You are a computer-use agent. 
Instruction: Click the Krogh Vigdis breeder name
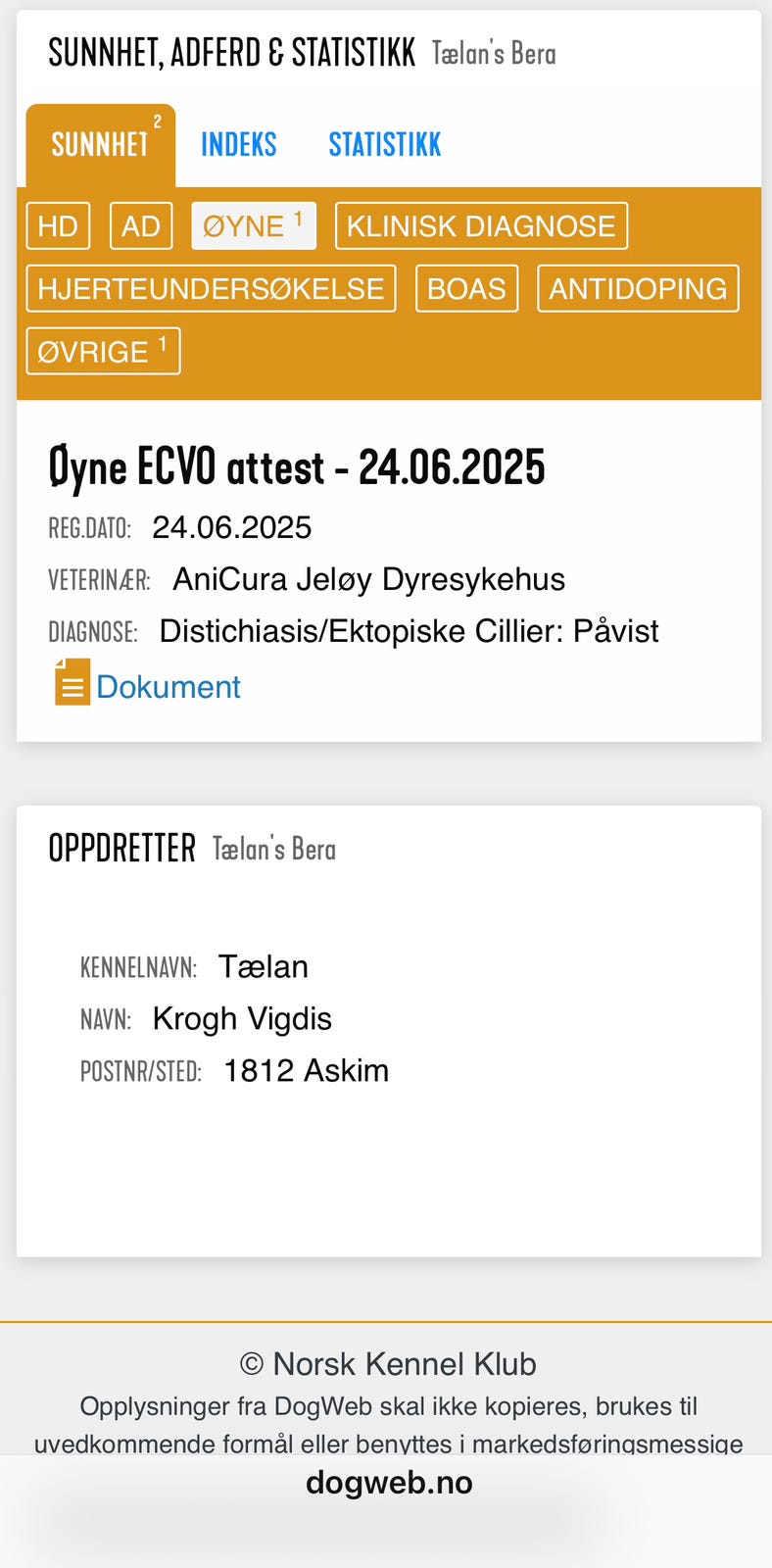pyautogui.click(x=242, y=1019)
